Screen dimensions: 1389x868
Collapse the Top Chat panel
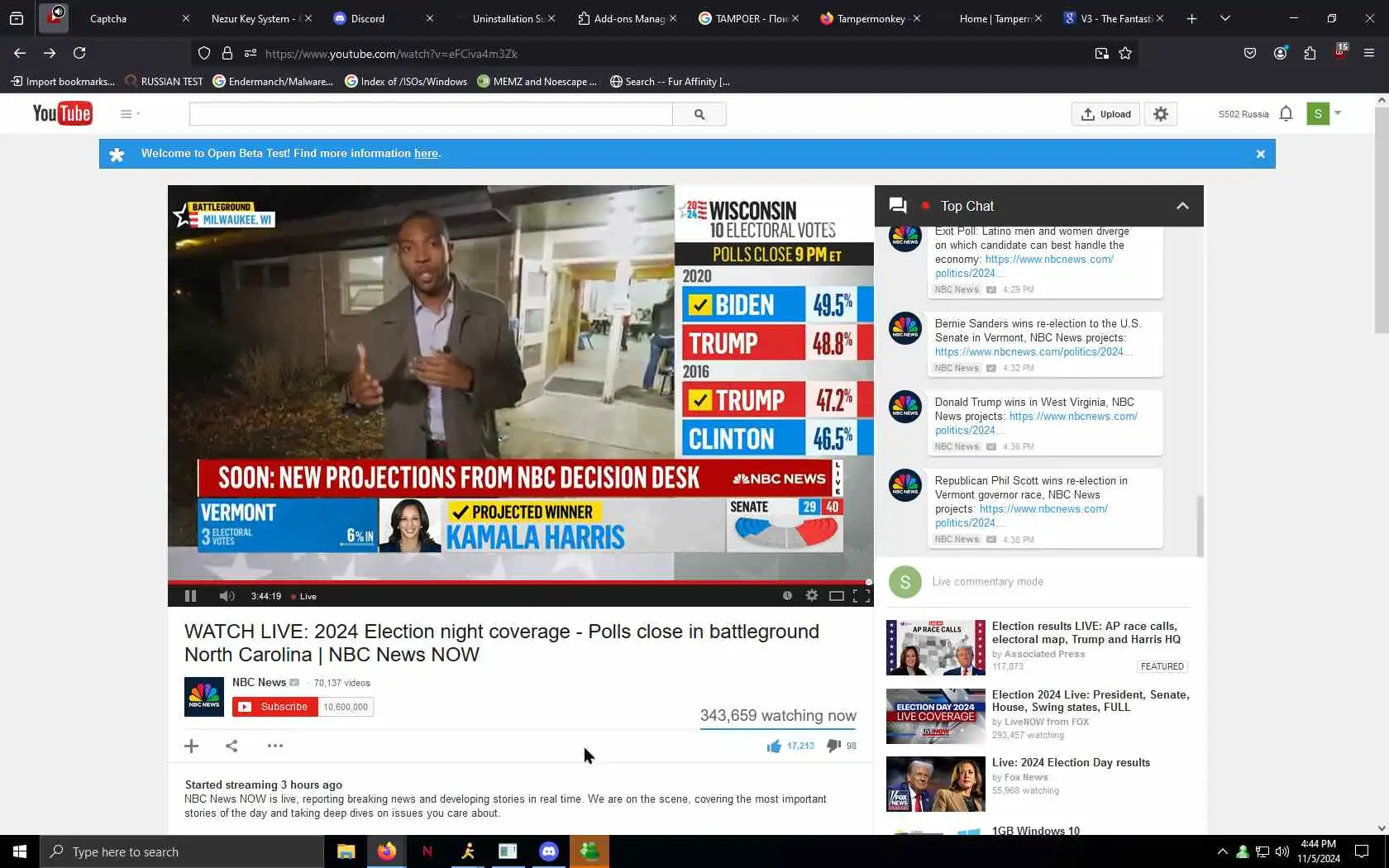(1182, 206)
